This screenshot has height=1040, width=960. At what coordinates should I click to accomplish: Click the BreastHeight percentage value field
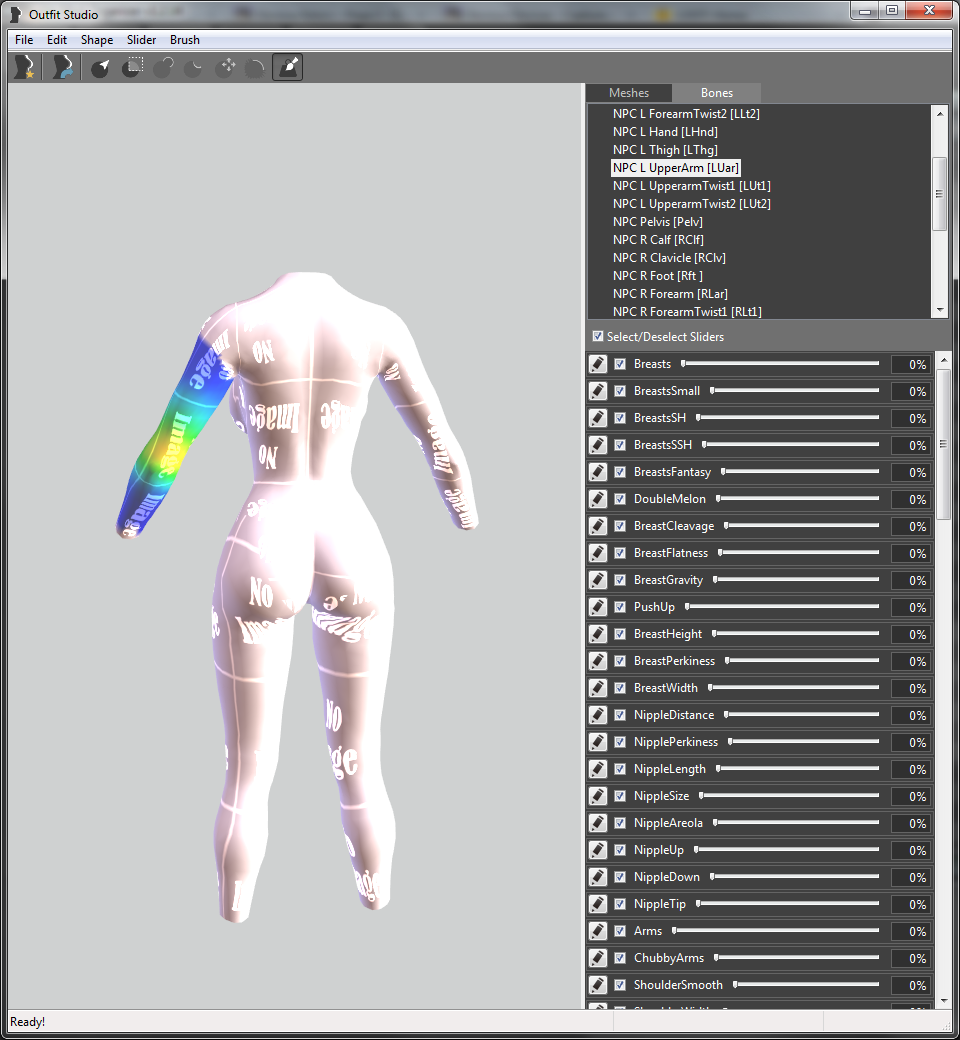pos(912,635)
